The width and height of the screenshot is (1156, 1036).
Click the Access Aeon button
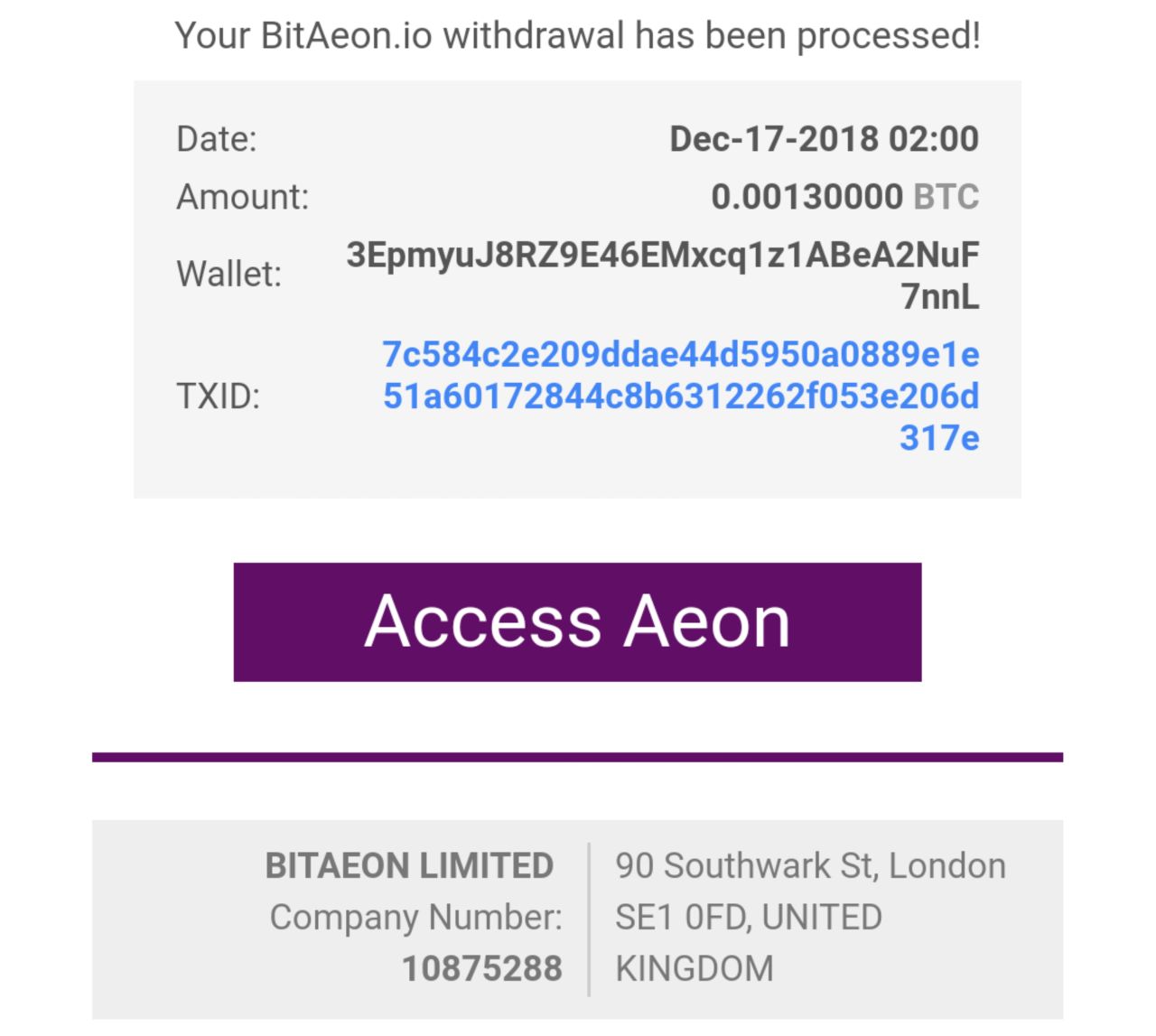(x=577, y=621)
